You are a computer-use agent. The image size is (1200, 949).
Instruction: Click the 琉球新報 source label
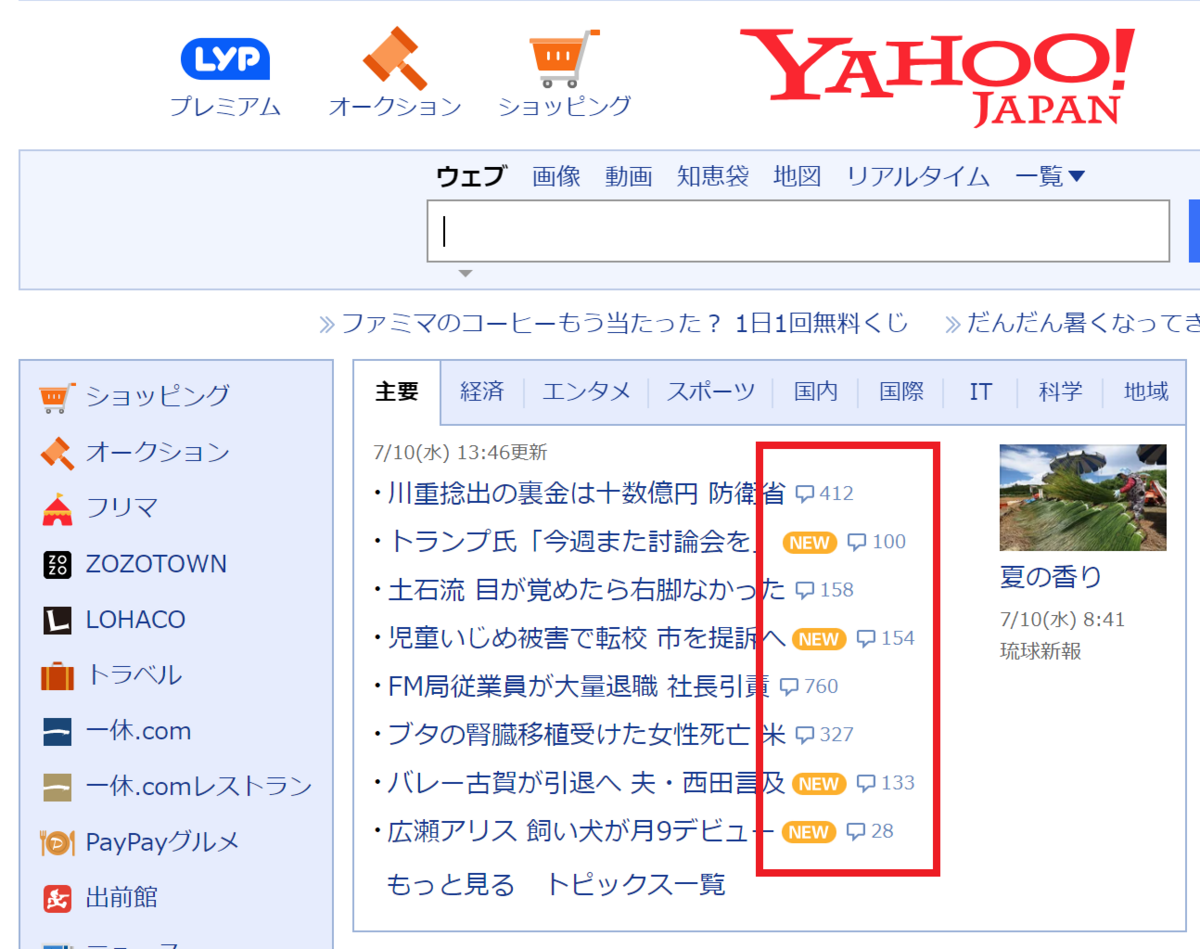pos(1041,651)
